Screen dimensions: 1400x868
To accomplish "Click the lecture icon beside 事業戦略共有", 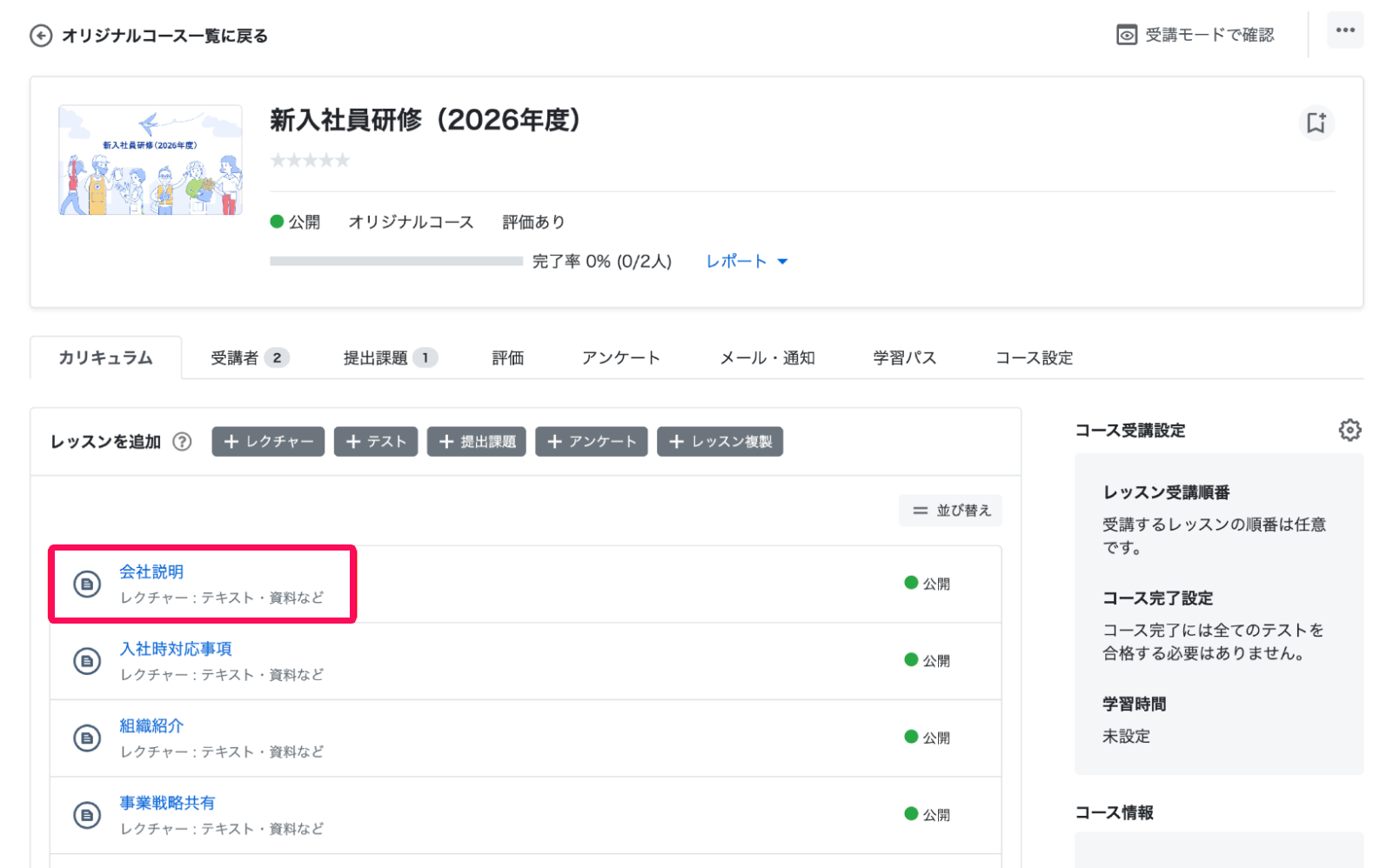I will pos(86,815).
